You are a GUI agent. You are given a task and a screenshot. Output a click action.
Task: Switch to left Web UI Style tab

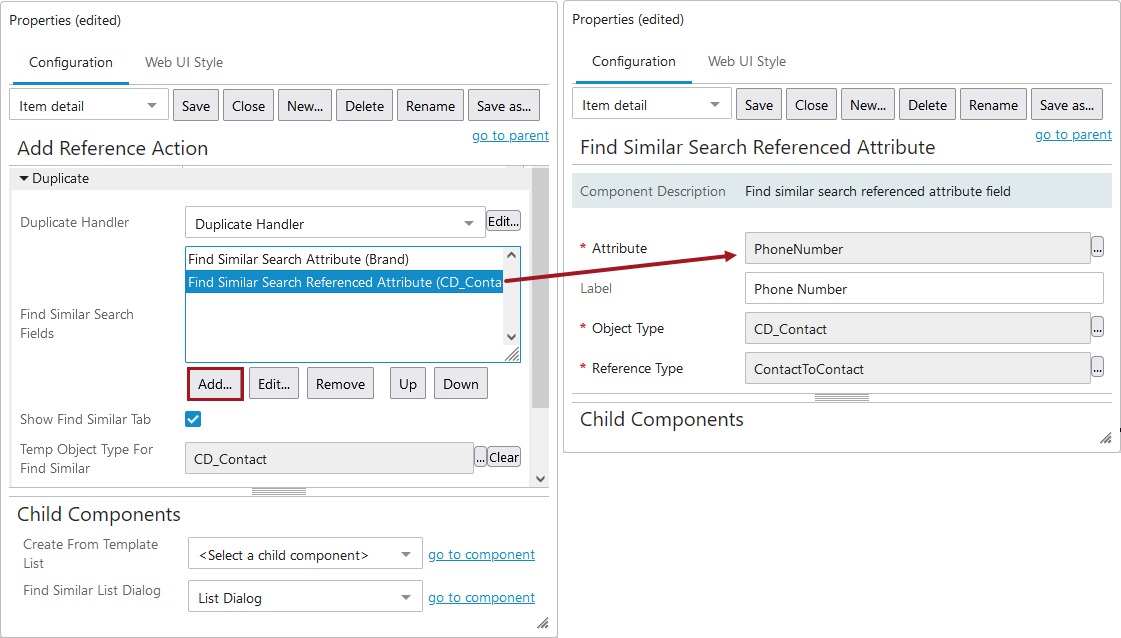(x=184, y=62)
